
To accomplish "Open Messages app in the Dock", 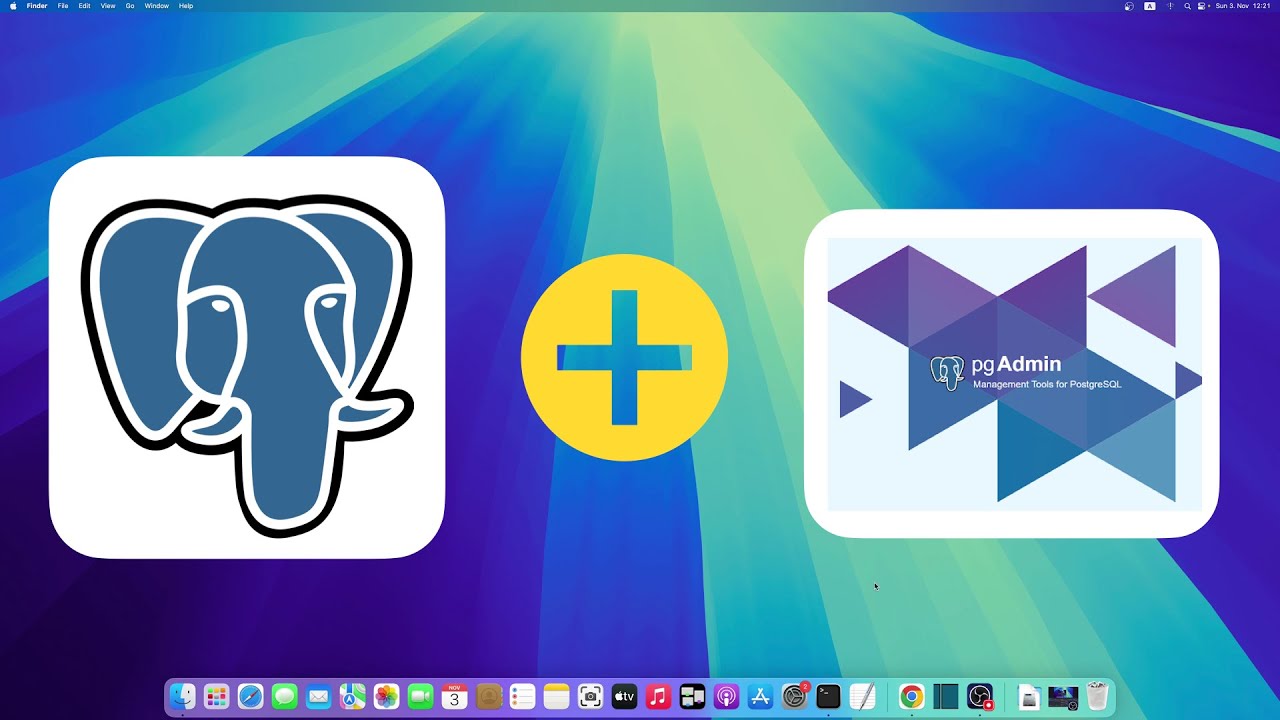I will pyautogui.click(x=284, y=697).
